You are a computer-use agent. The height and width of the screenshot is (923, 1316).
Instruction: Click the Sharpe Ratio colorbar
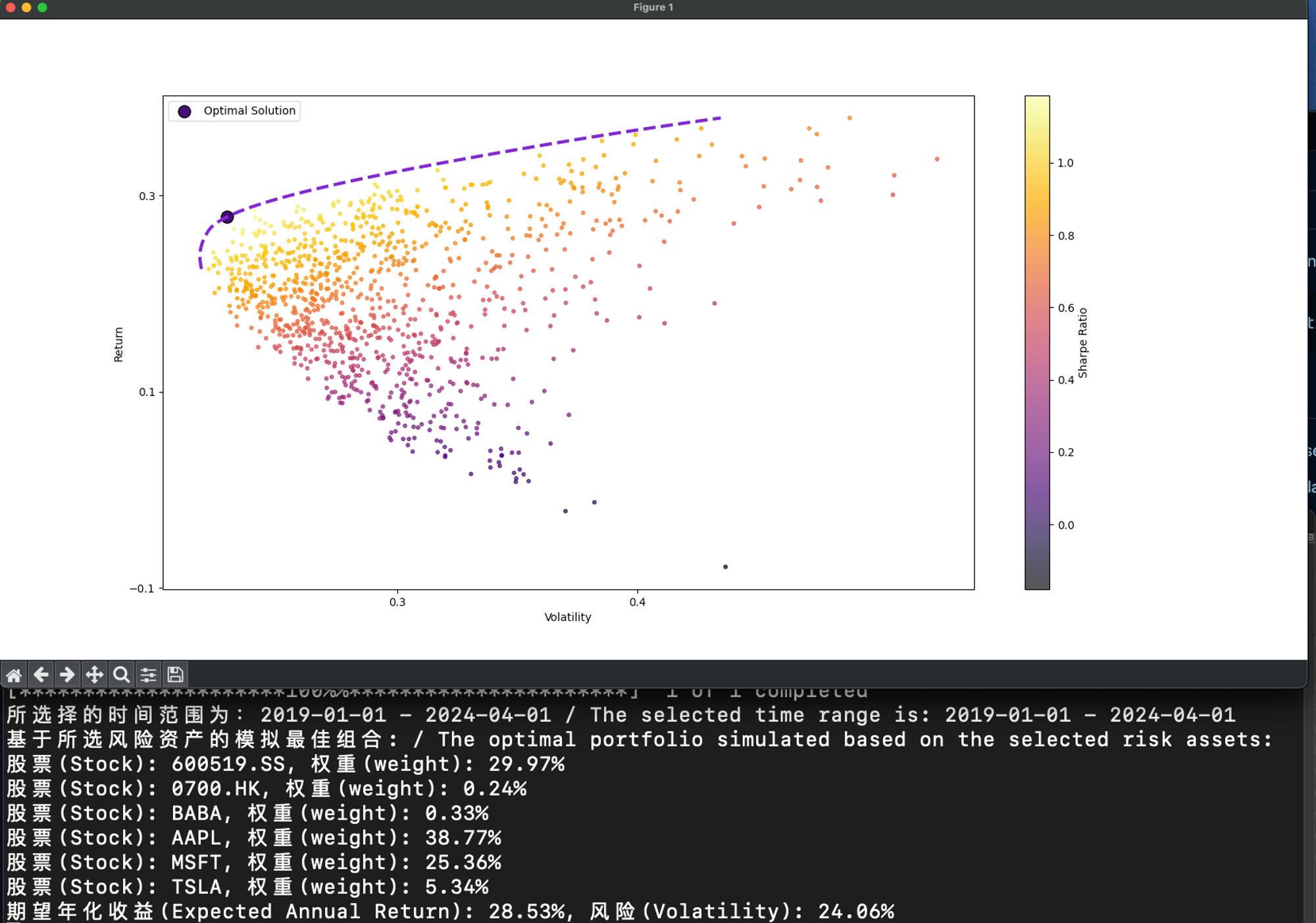pos(1037,342)
